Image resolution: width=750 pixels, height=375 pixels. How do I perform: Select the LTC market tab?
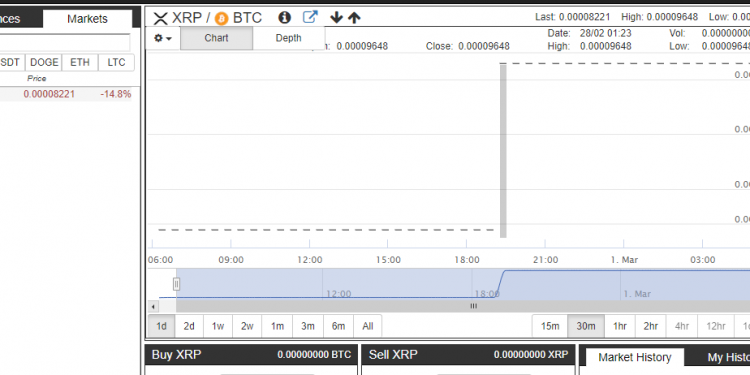116,63
